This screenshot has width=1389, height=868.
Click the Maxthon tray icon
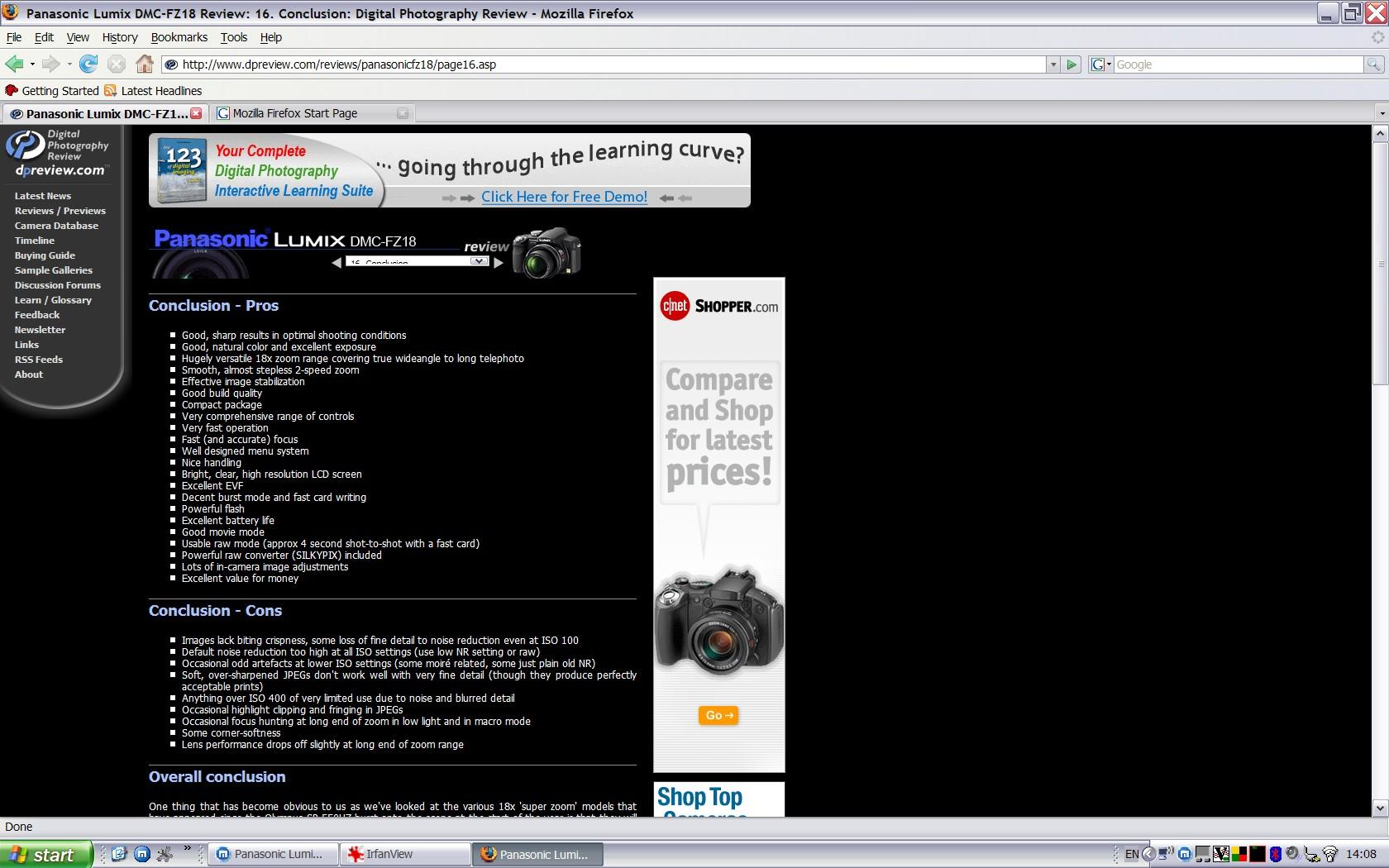(1185, 854)
